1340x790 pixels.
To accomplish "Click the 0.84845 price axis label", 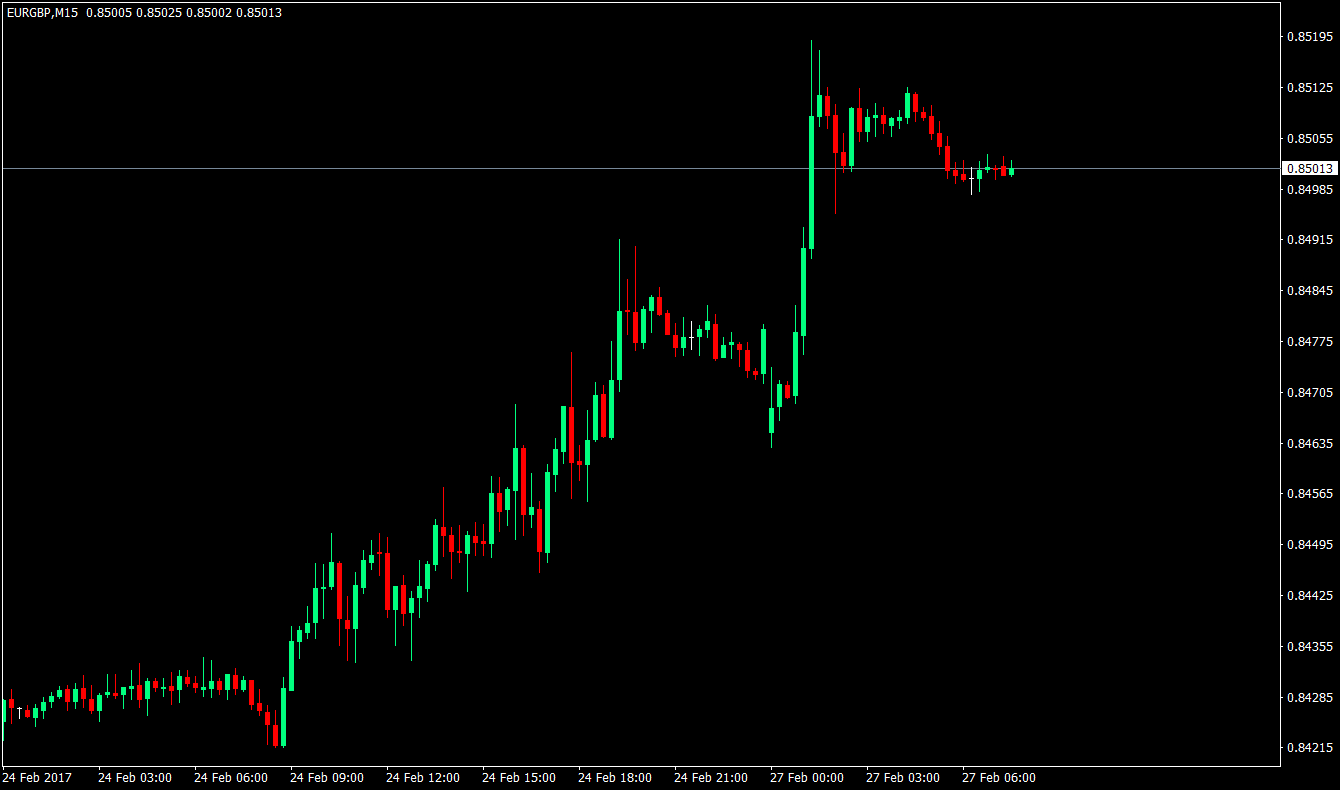I will click(x=1310, y=291).
